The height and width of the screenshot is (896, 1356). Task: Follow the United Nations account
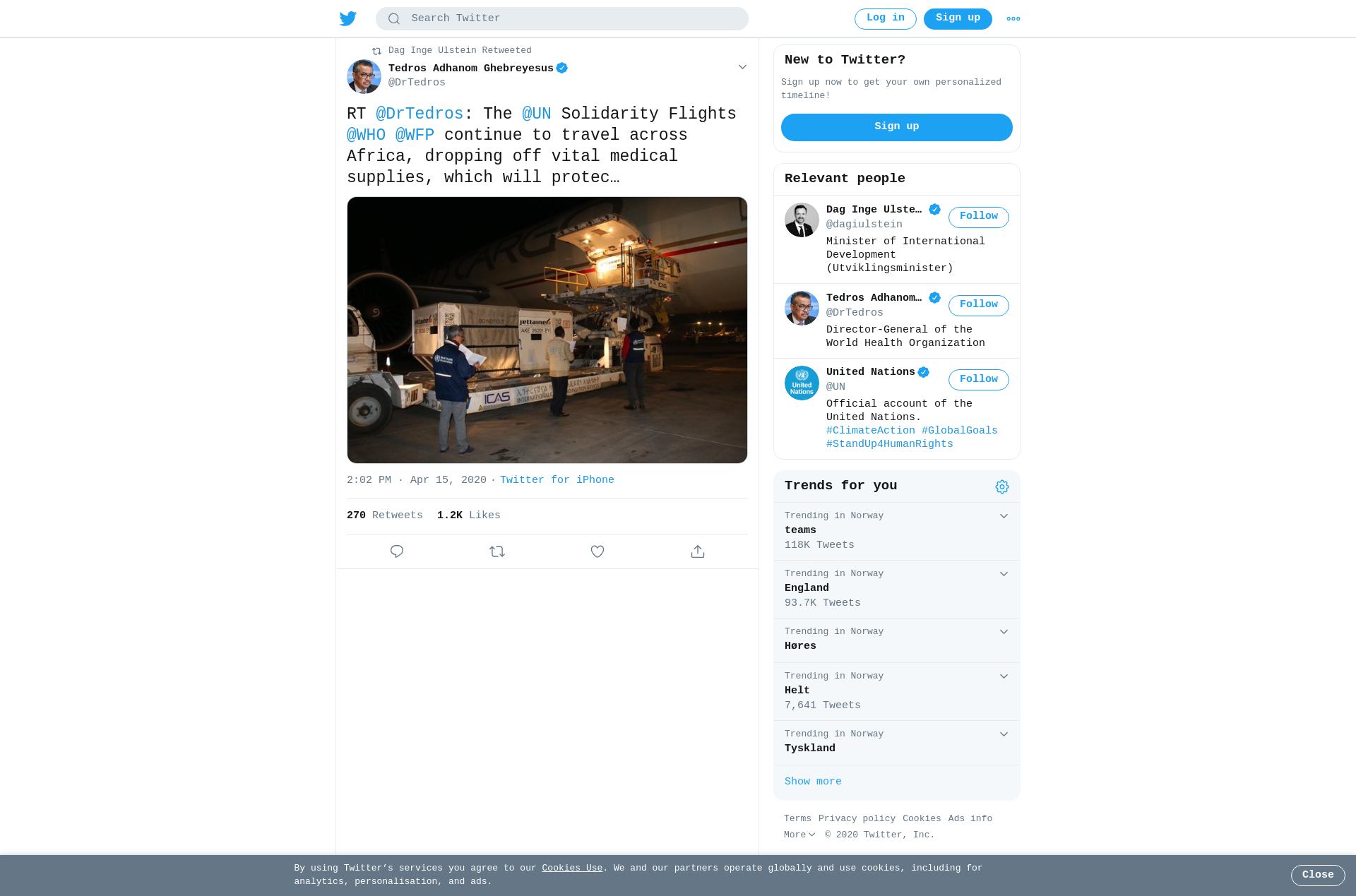coord(979,380)
